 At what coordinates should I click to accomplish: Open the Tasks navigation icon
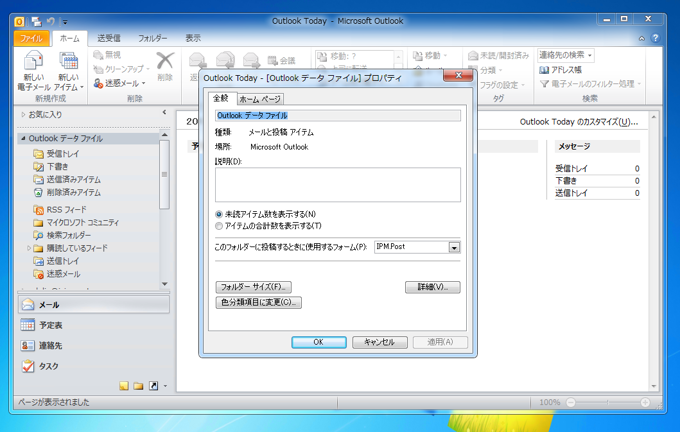point(28,366)
